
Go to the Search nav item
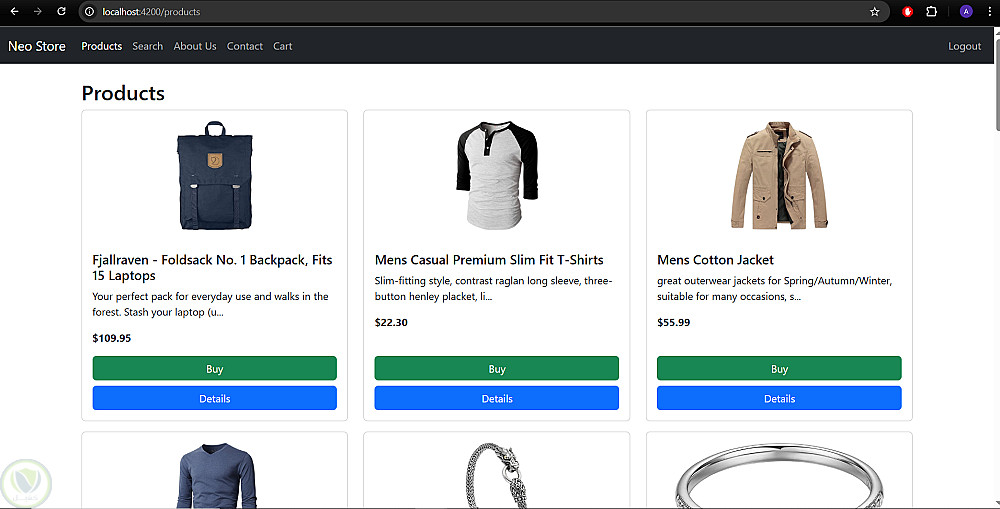(147, 46)
